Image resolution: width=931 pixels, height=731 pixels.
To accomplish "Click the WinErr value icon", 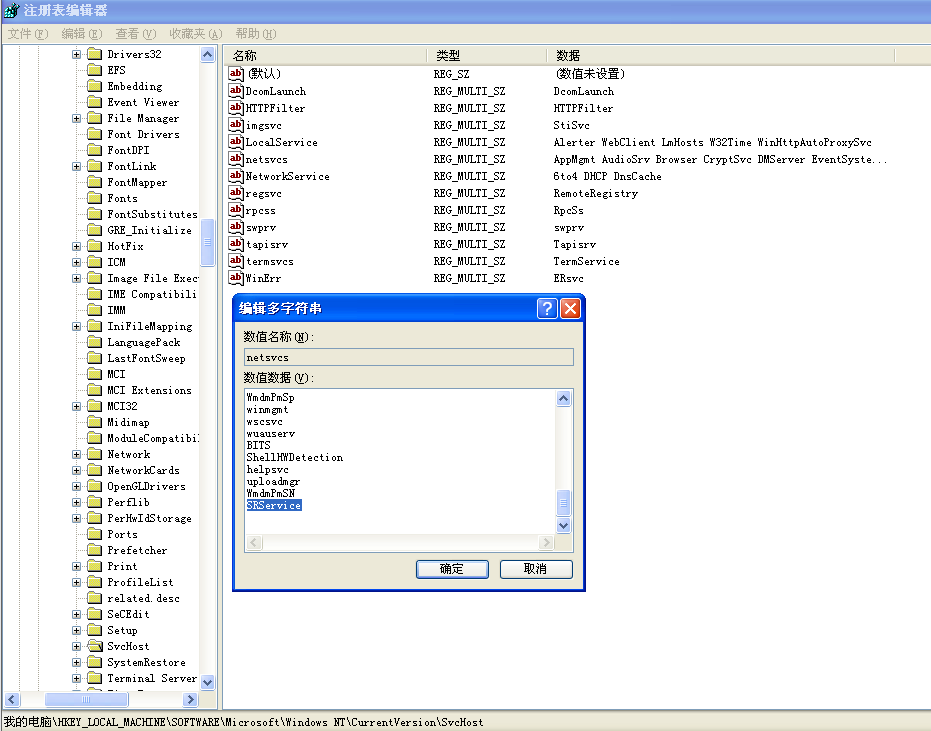I will [x=236, y=278].
